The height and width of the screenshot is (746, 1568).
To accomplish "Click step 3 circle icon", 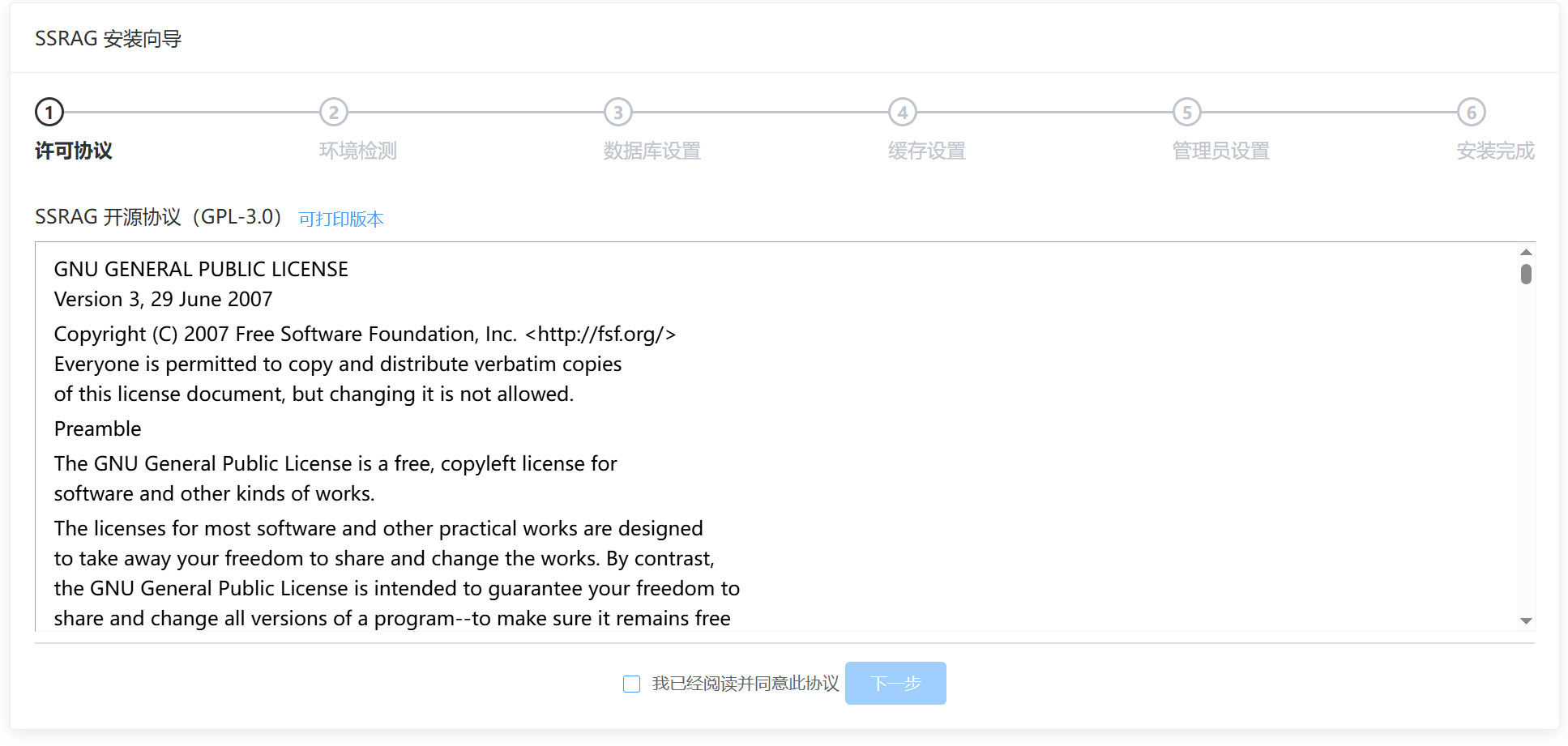I will [618, 113].
